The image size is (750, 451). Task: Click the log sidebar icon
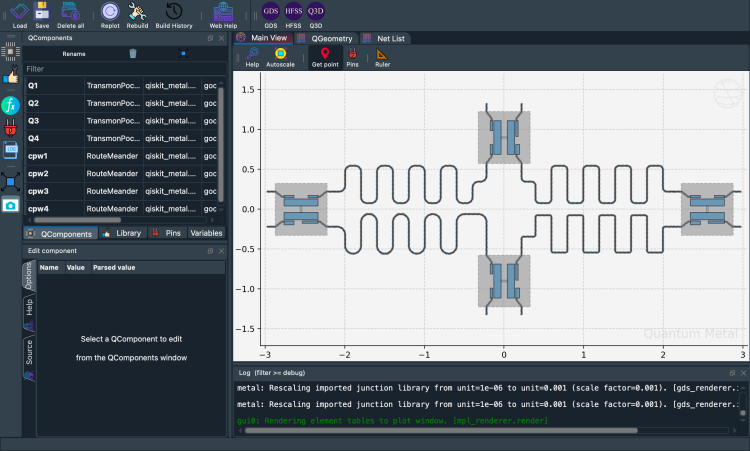point(11,150)
